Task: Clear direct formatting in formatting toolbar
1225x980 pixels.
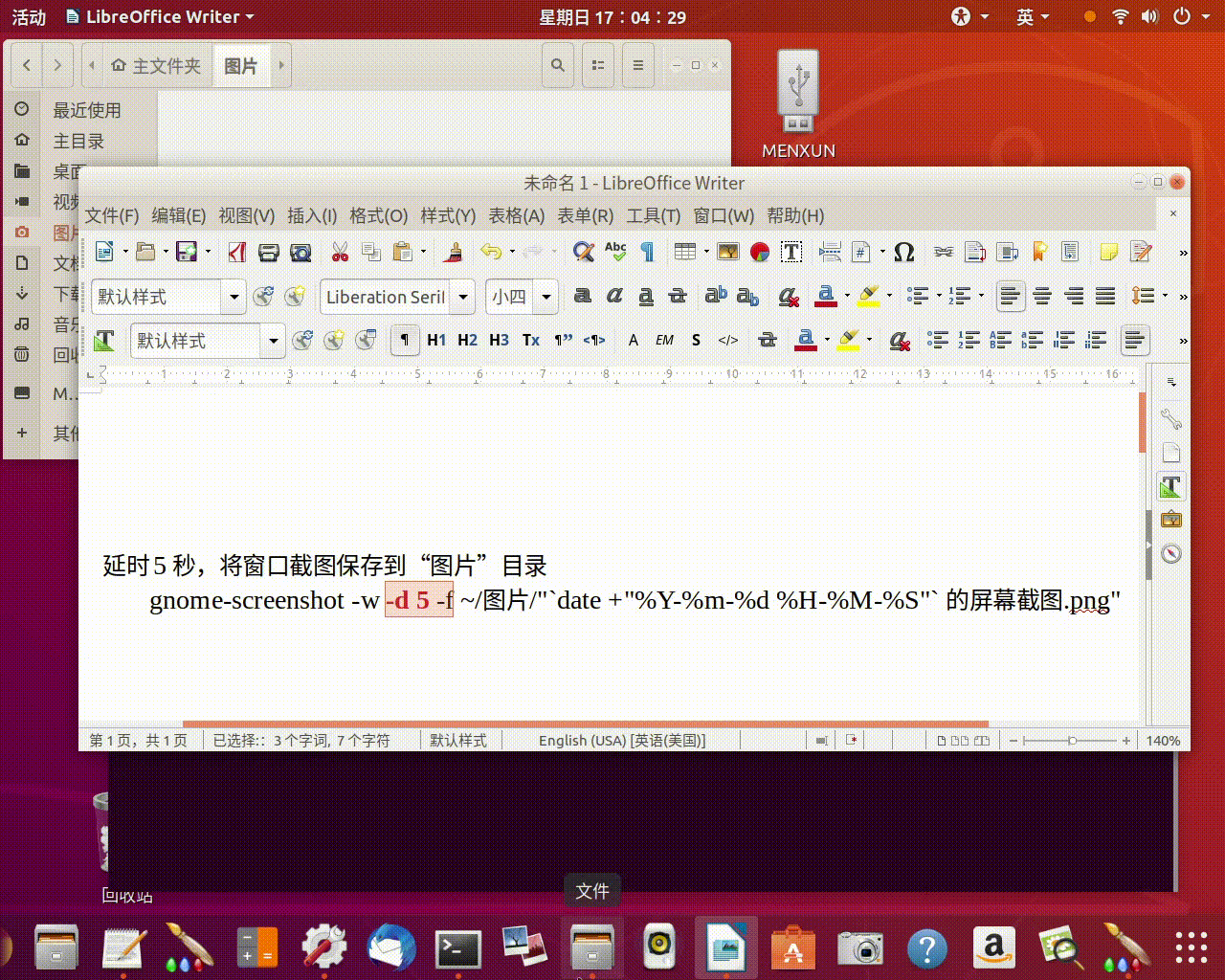Action: pyautogui.click(x=789, y=297)
